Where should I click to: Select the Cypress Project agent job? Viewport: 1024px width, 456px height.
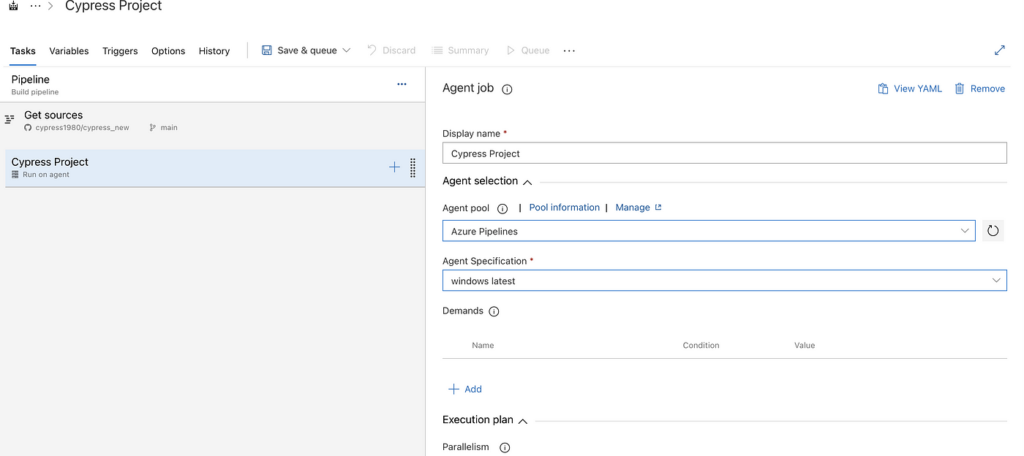pyautogui.click(x=215, y=168)
